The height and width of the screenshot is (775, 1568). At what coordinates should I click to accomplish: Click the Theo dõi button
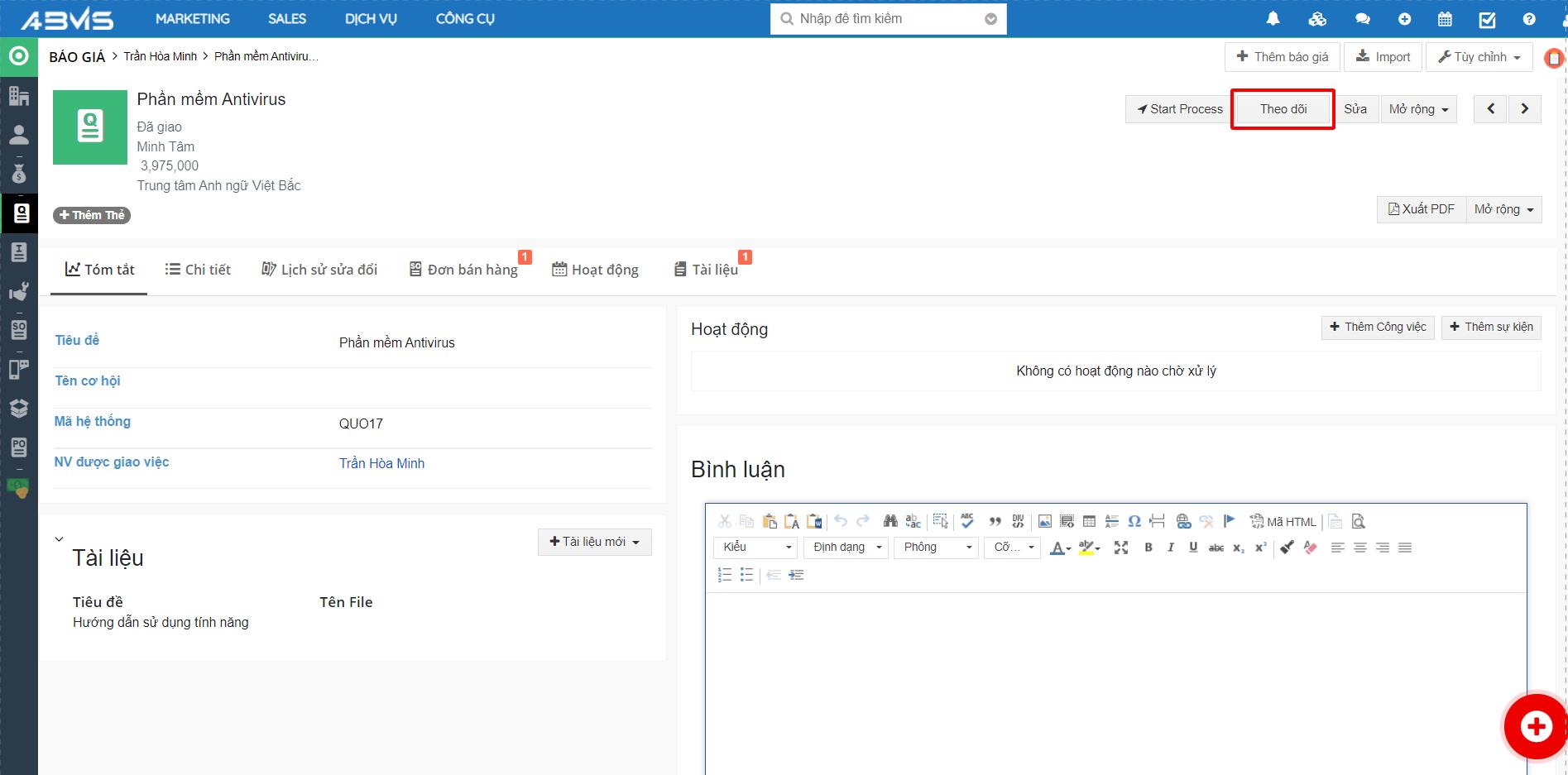(1283, 109)
